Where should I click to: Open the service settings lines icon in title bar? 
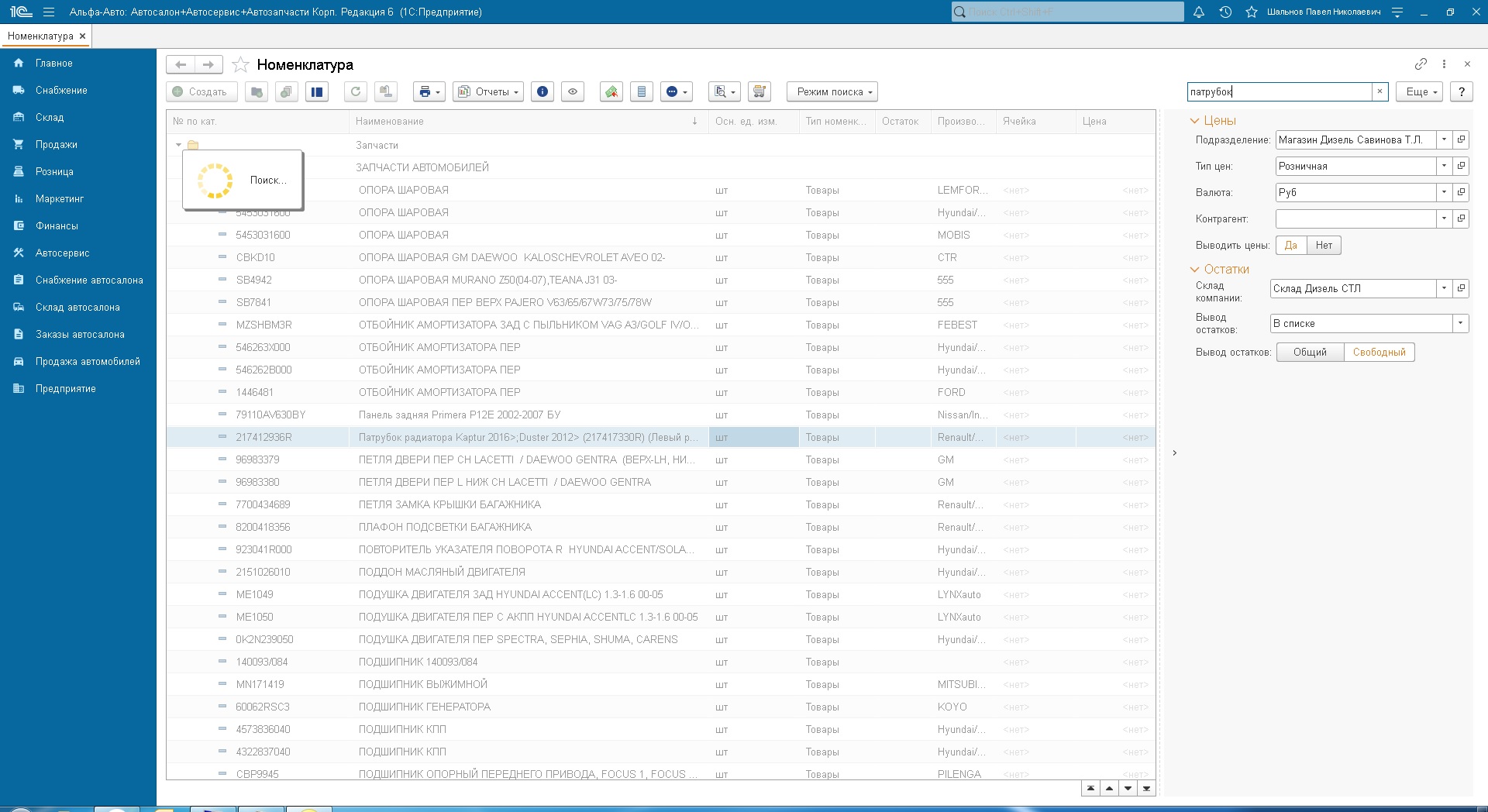(1397, 12)
